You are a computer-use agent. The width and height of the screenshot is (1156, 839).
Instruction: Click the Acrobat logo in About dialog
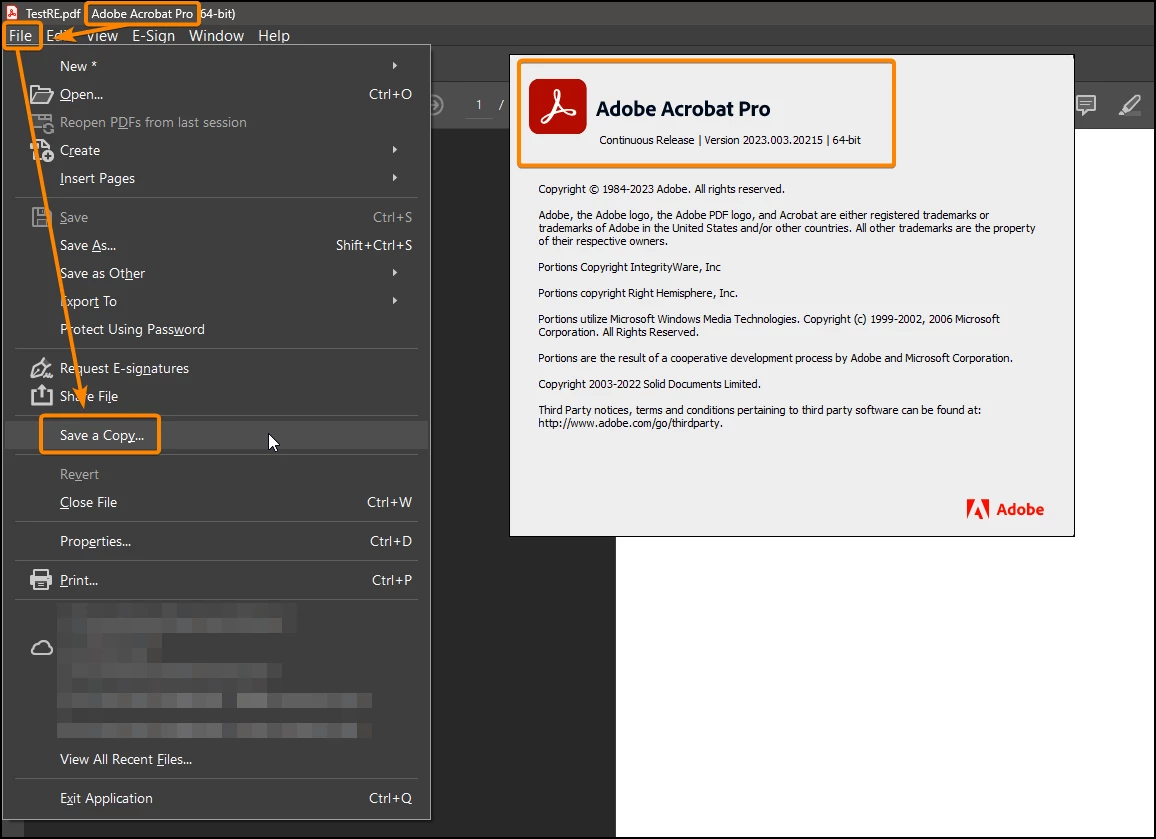[x=557, y=106]
